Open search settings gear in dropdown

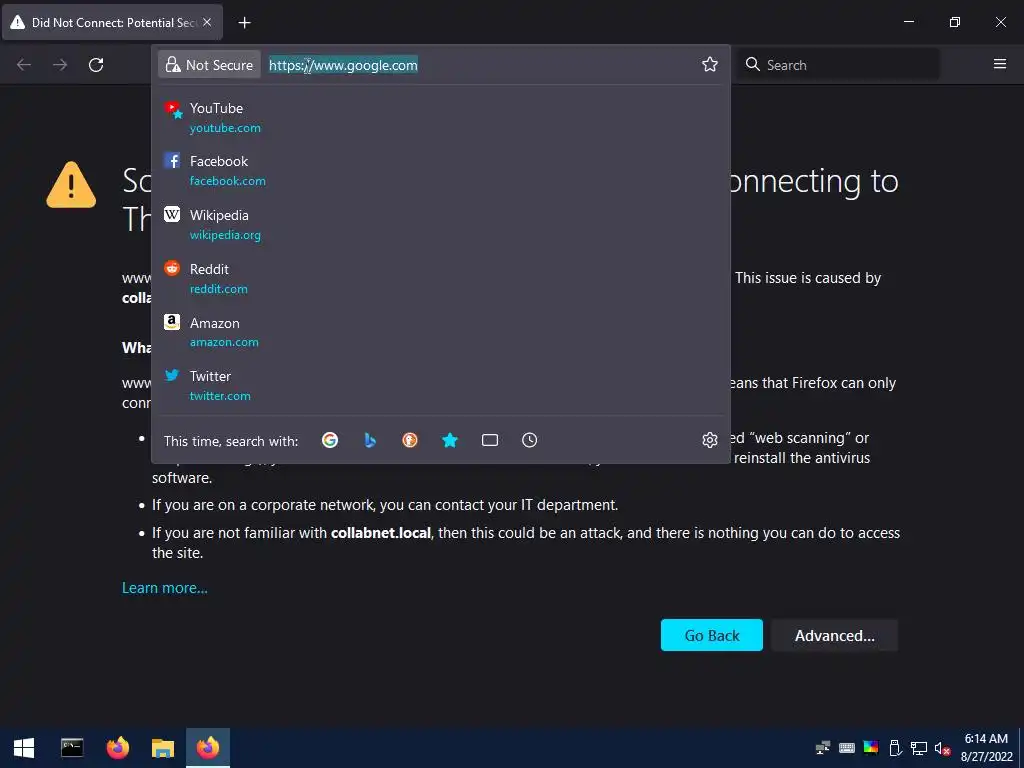click(710, 440)
